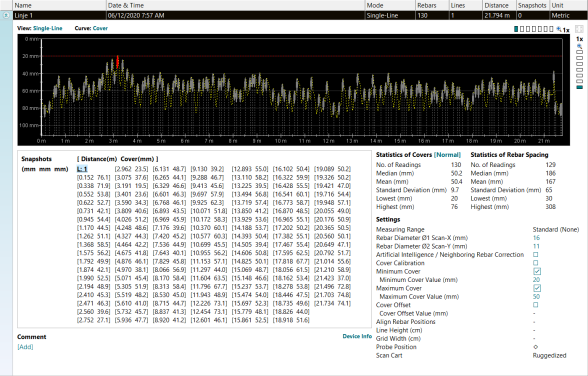588x376 pixels.
Task: Sort by the Name column header
Action: coord(60,5)
